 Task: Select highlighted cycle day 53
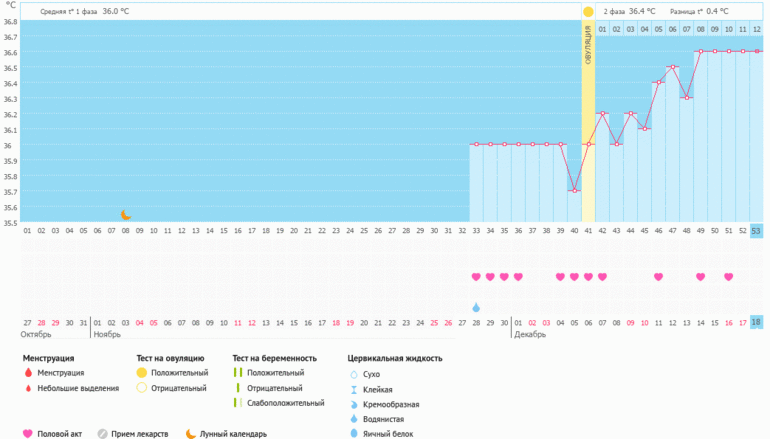756,231
